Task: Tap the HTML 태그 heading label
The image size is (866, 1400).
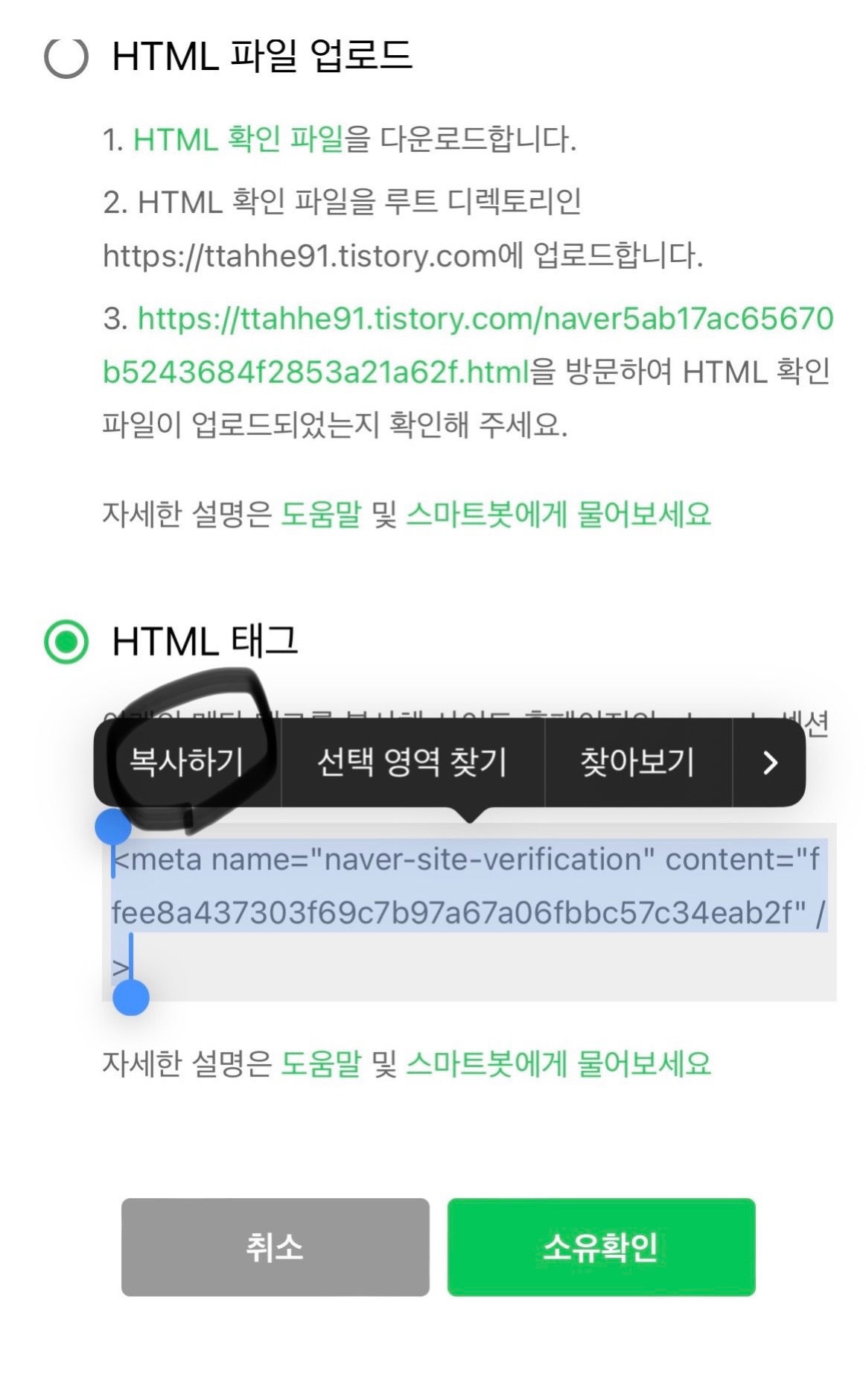Action: [x=205, y=641]
